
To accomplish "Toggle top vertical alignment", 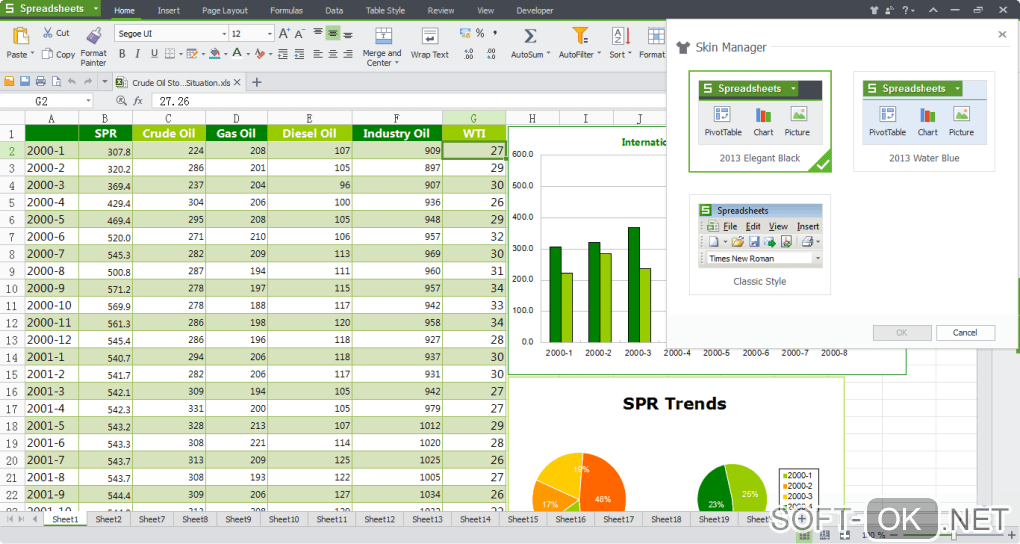I will click(x=317, y=33).
